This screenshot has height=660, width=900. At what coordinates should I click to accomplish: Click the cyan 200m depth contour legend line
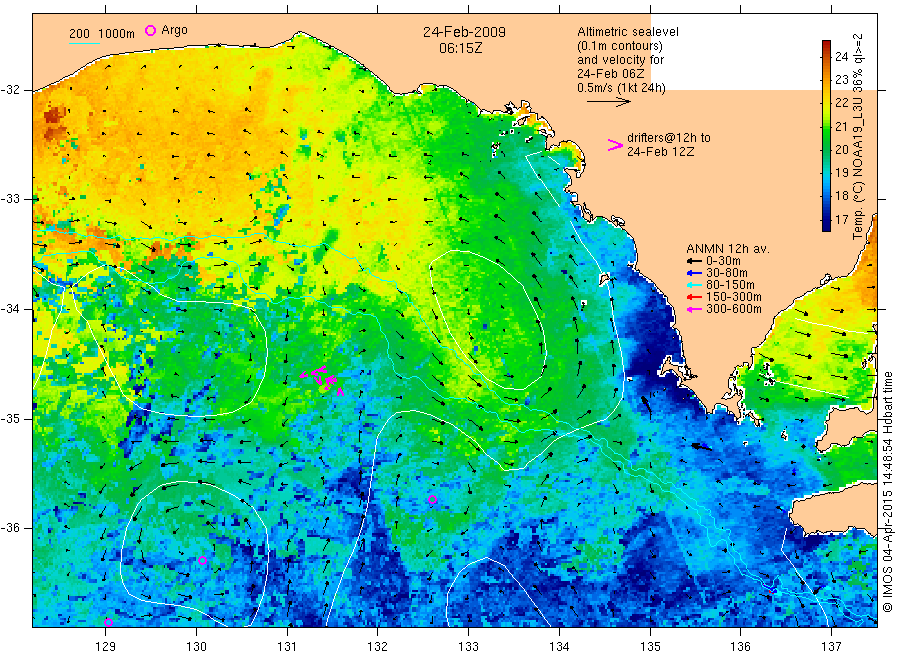tap(84, 43)
